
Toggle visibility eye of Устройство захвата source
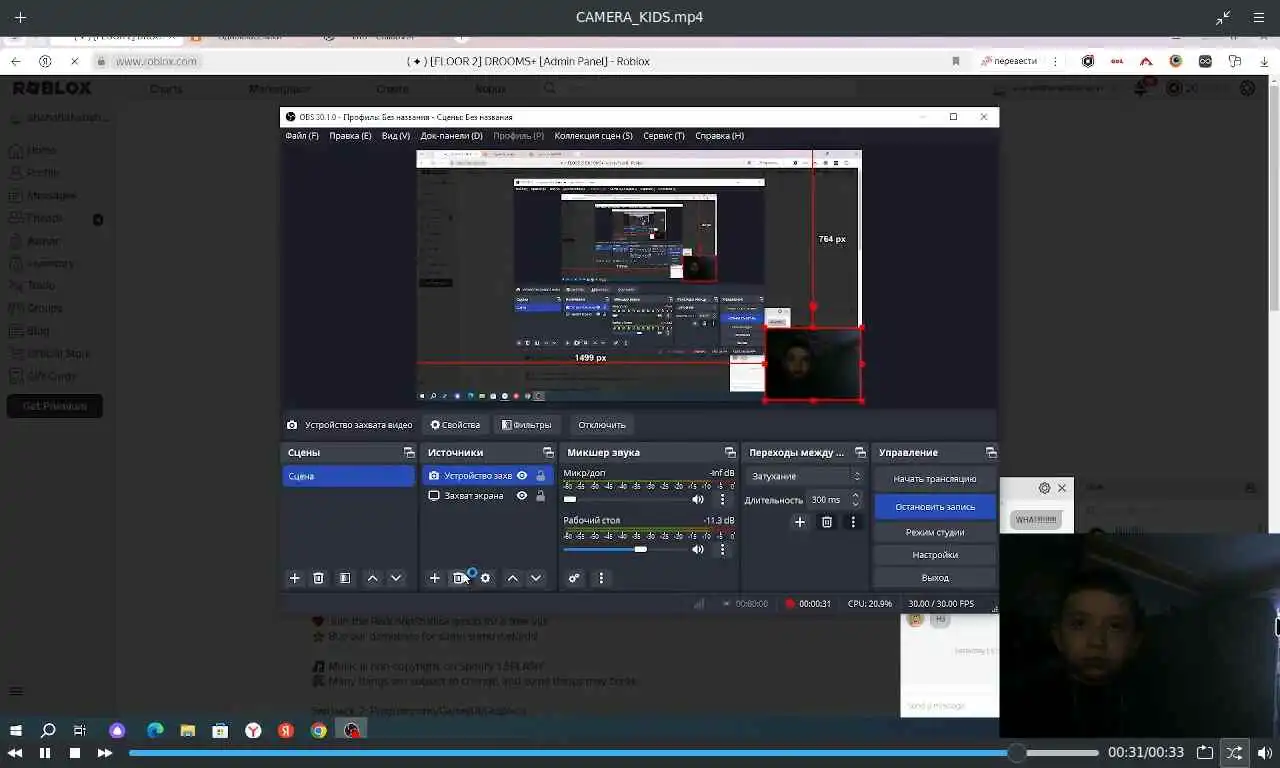[522, 476]
